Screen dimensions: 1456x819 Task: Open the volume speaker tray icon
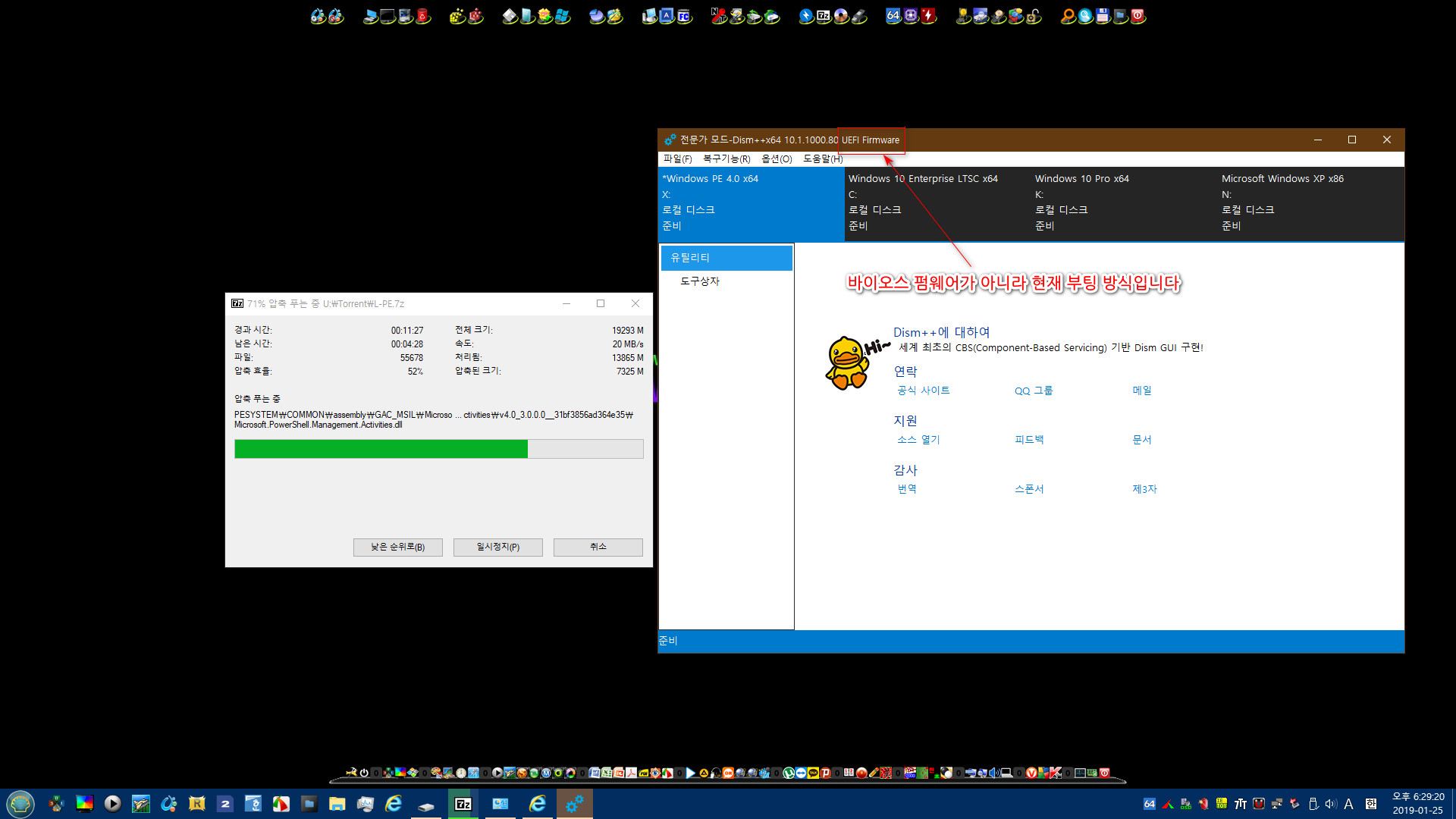(1330, 804)
